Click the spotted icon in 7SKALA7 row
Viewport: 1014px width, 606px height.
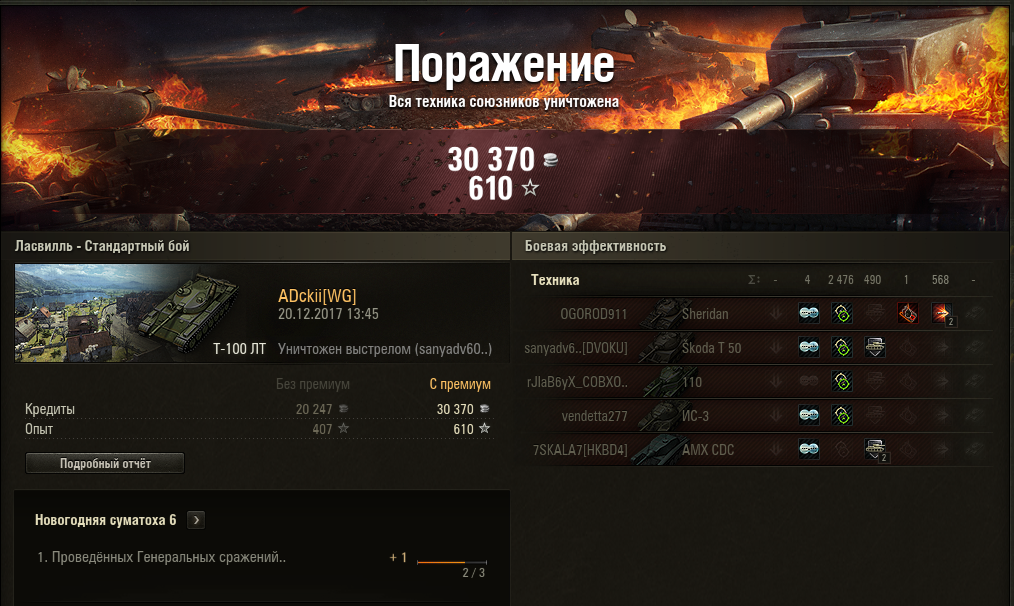pos(808,449)
